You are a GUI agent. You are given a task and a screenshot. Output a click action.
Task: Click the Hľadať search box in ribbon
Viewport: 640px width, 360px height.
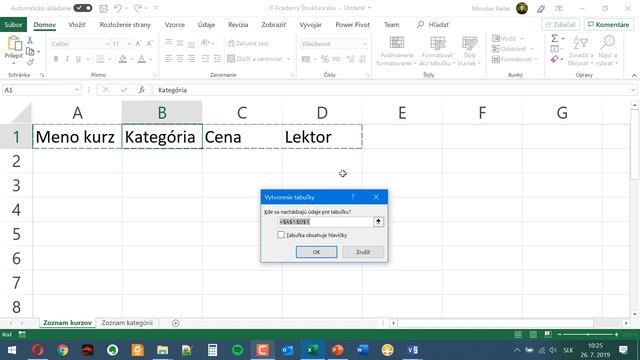(x=433, y=24)
